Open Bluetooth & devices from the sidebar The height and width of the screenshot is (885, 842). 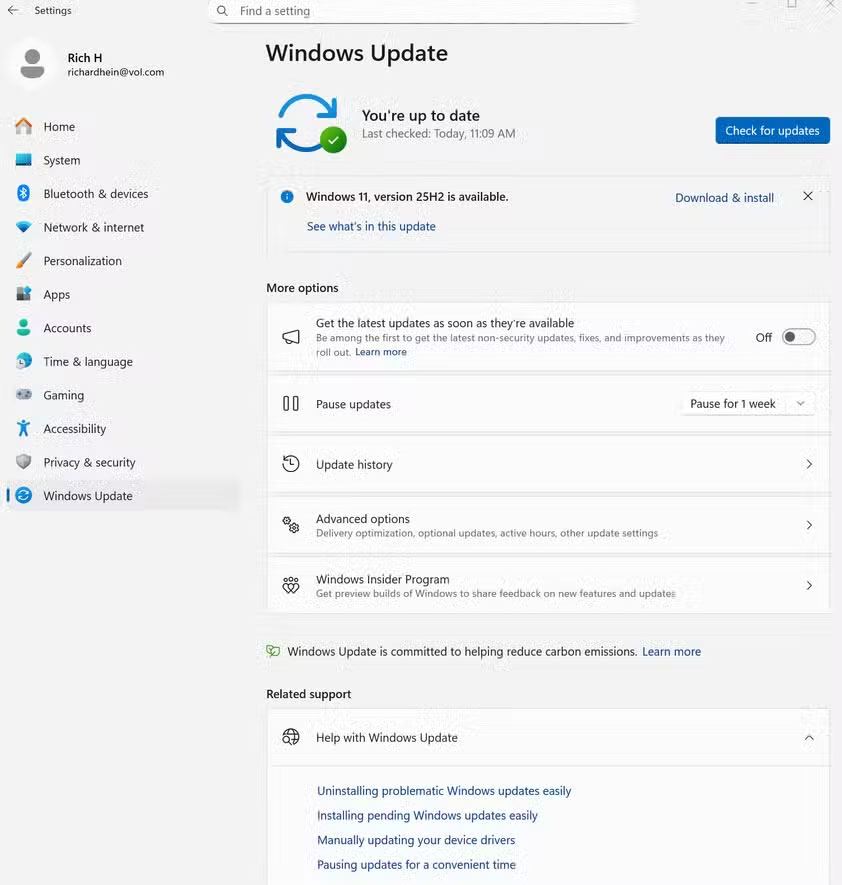(22, 193)
